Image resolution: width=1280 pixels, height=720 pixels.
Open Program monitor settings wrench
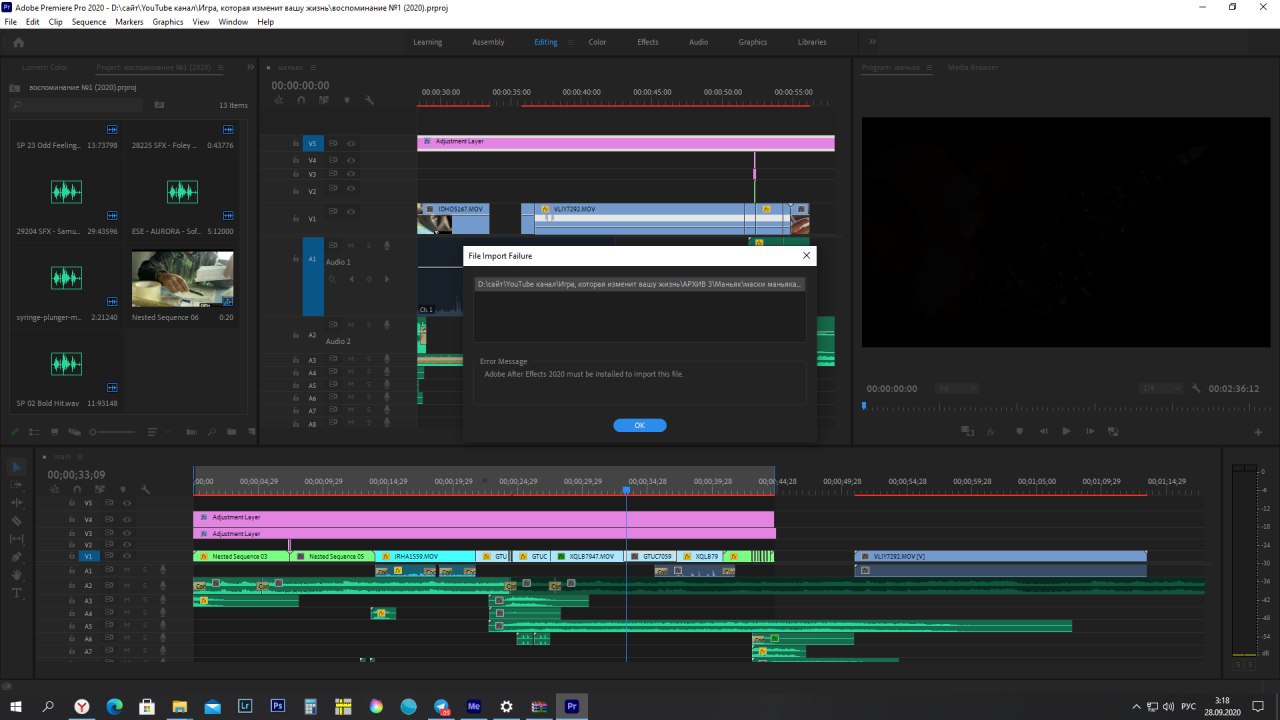click(1195, 388)
